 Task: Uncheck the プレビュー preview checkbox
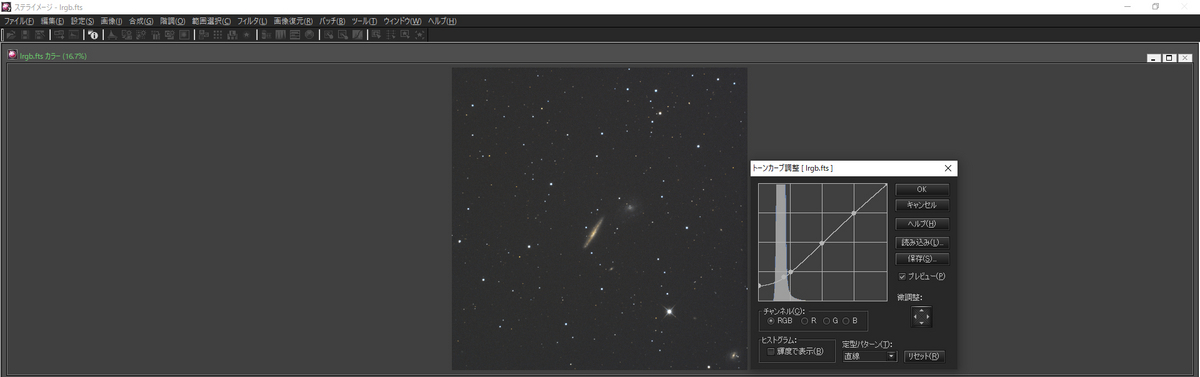pos(903,276)
